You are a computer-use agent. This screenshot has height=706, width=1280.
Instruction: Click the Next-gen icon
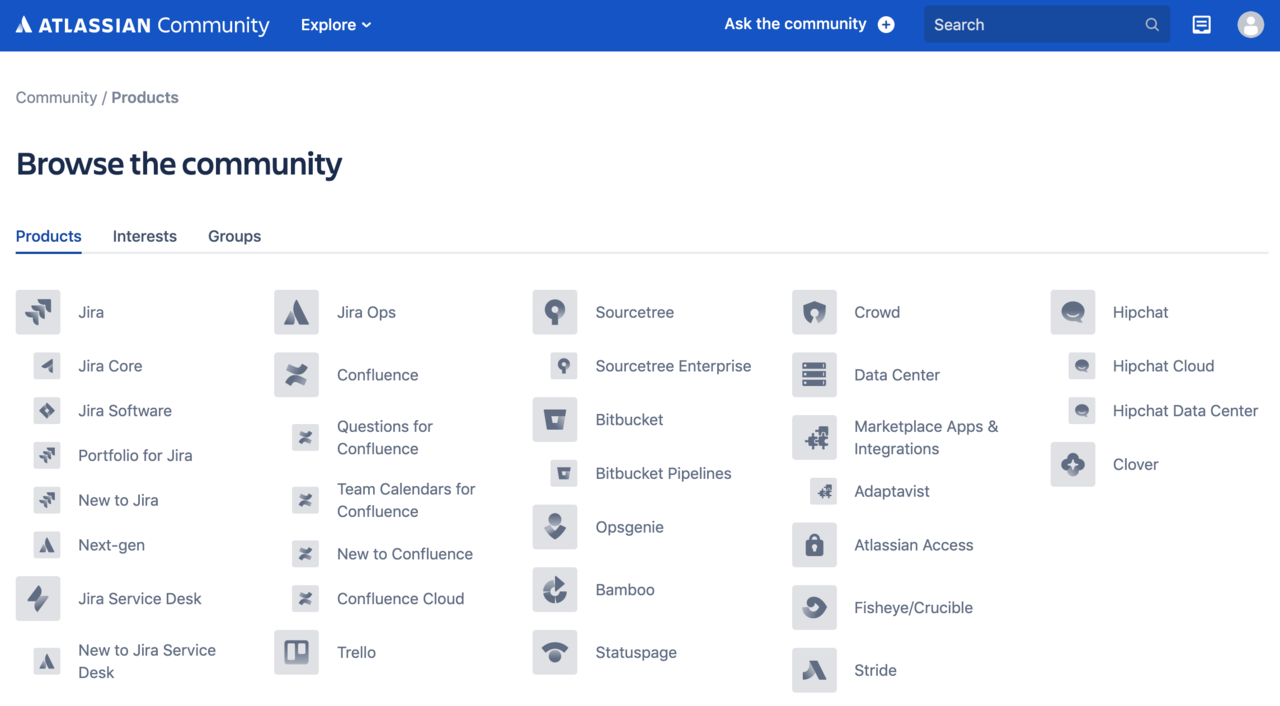[x=47, y=545]
